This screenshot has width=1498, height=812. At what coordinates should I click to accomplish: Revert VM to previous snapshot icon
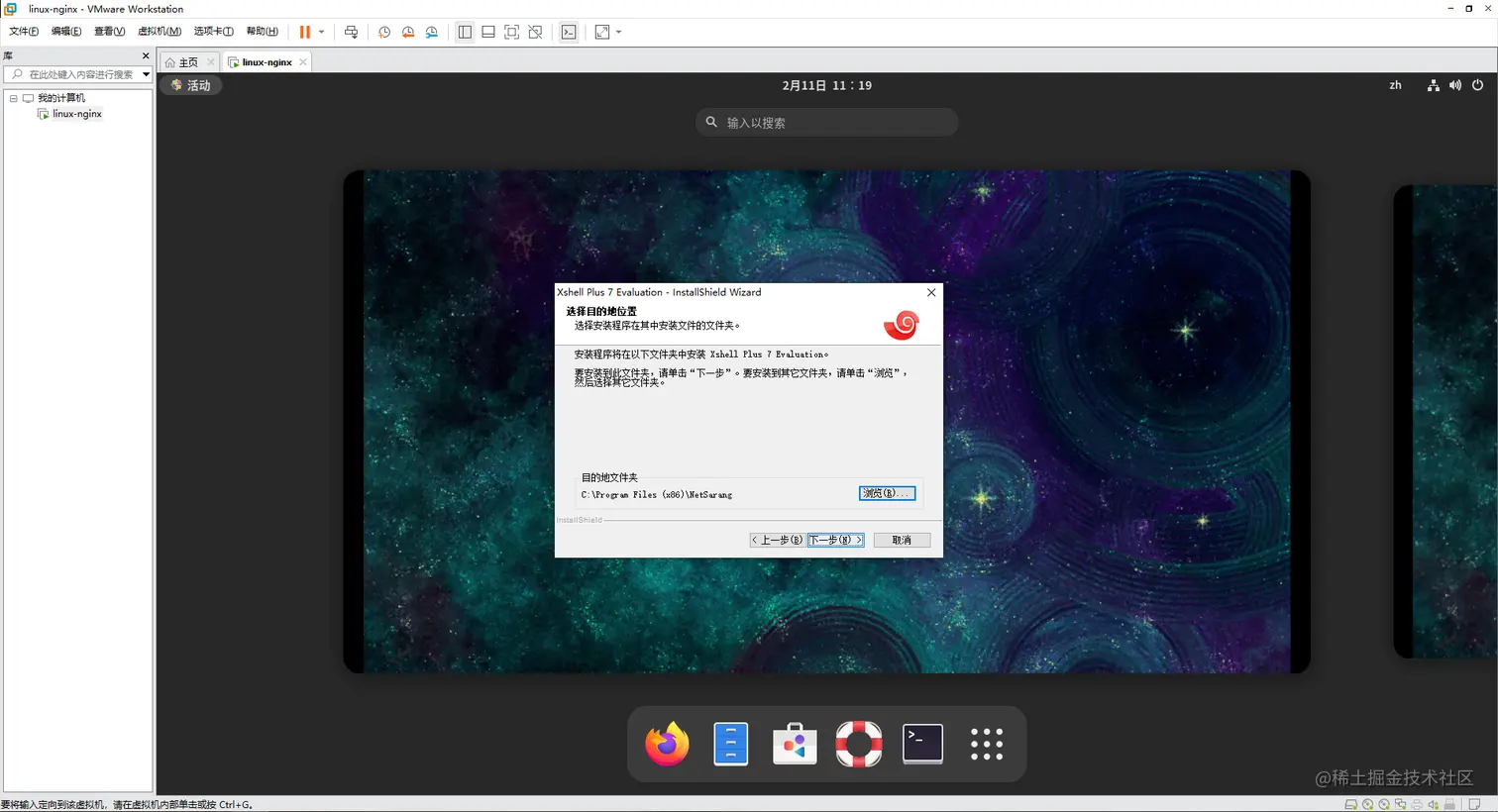pos(408,32)
